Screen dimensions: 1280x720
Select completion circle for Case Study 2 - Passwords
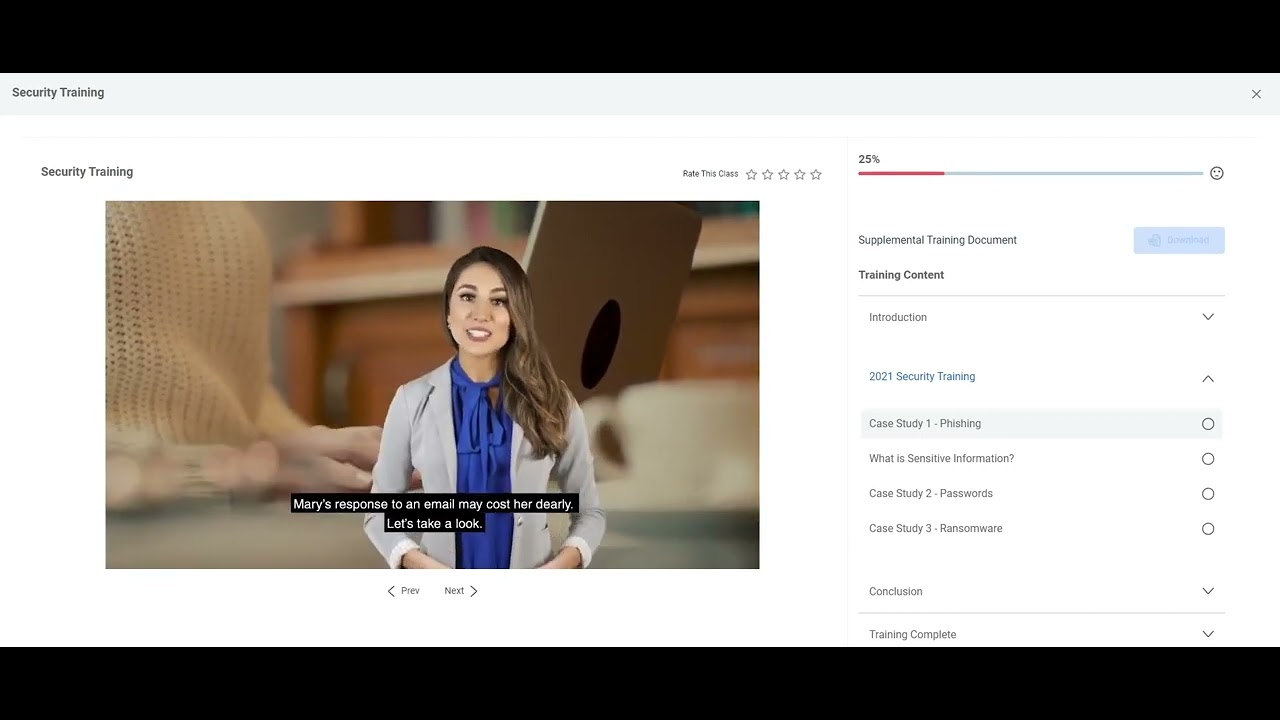coord(1208,494)
